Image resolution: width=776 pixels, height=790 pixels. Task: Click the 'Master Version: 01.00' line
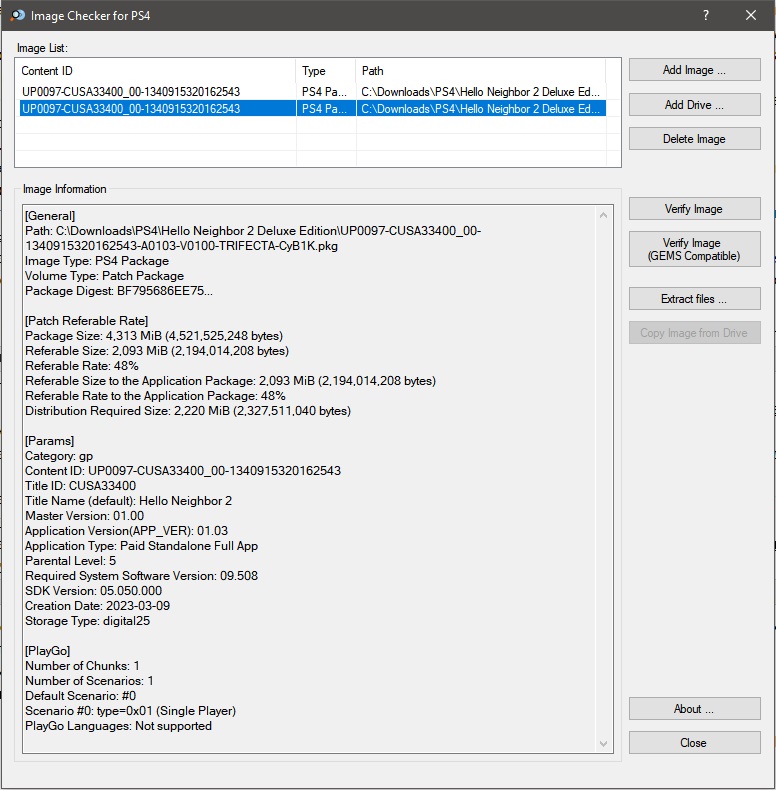(x=85, y=516)
